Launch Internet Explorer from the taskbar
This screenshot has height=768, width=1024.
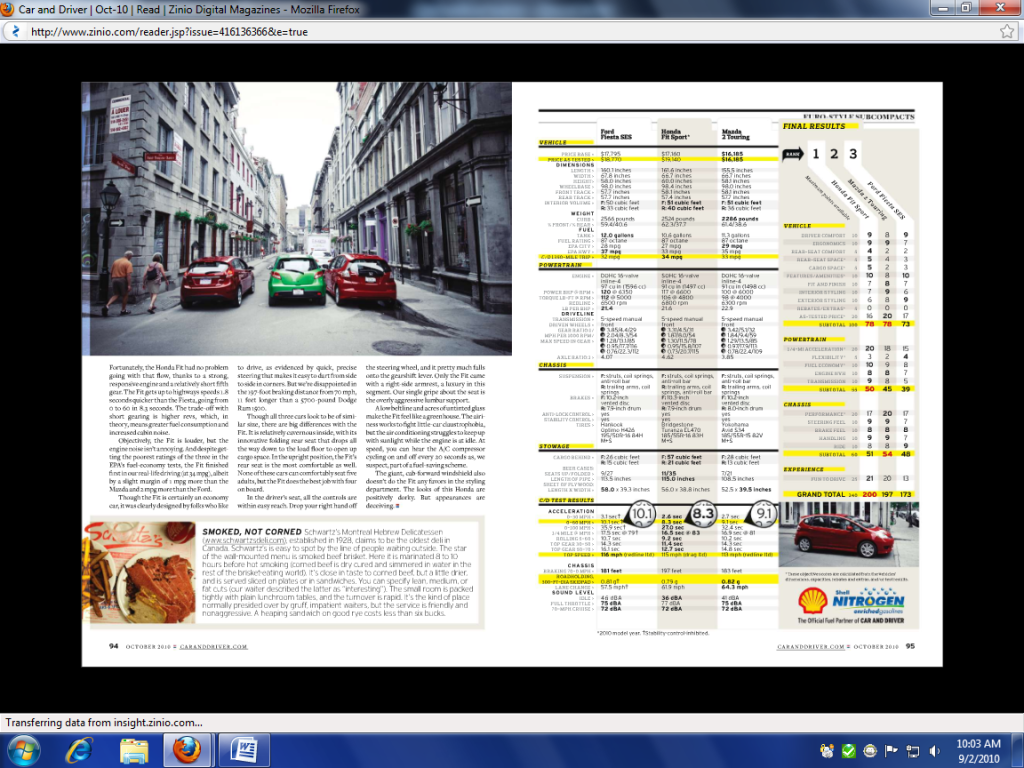click(x=79, y=750)
